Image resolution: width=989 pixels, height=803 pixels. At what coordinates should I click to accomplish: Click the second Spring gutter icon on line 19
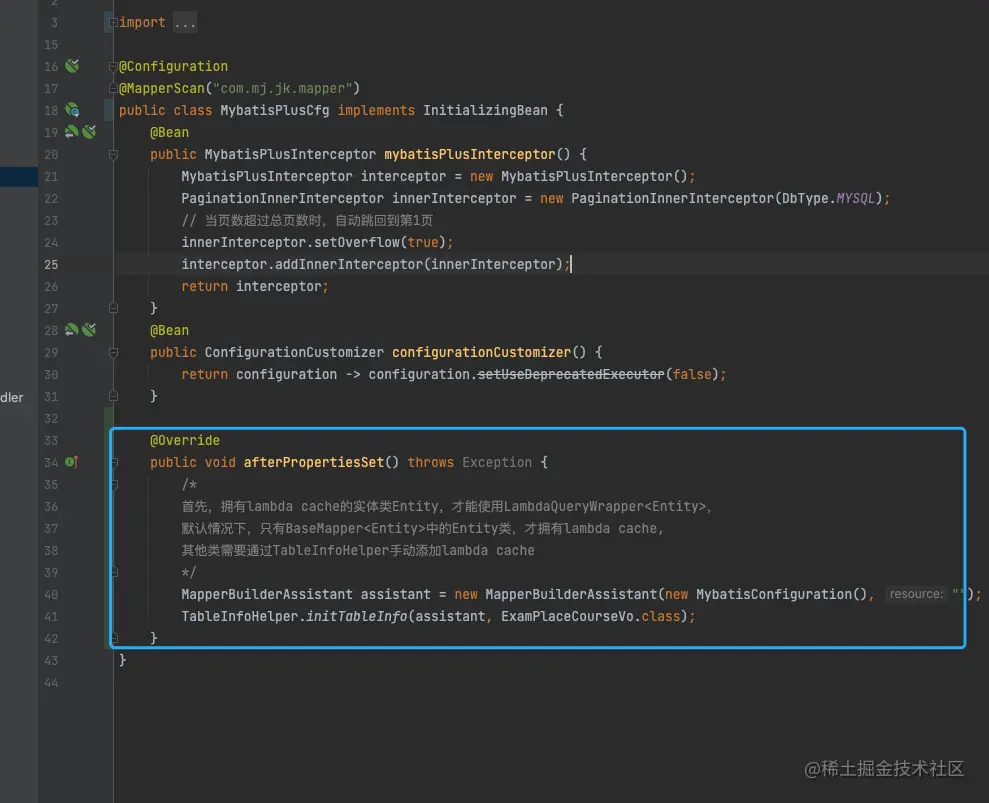(89, 132)
